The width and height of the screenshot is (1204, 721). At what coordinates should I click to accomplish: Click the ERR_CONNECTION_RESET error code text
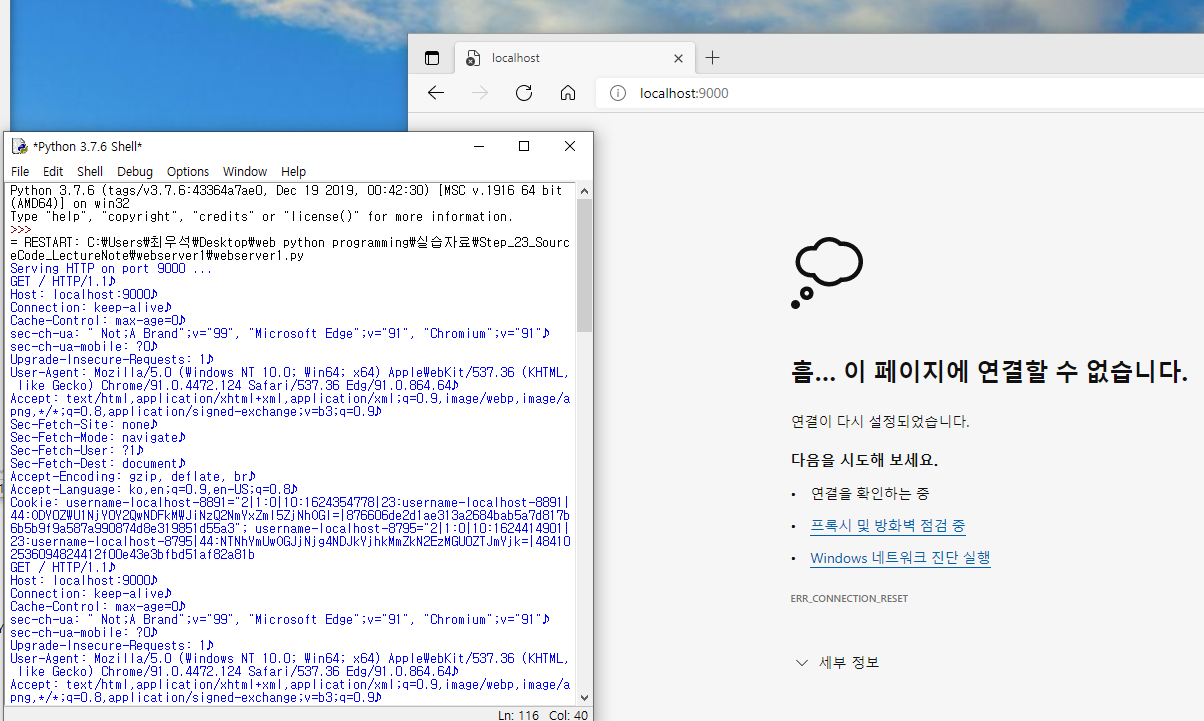click(x=849, y=598)
